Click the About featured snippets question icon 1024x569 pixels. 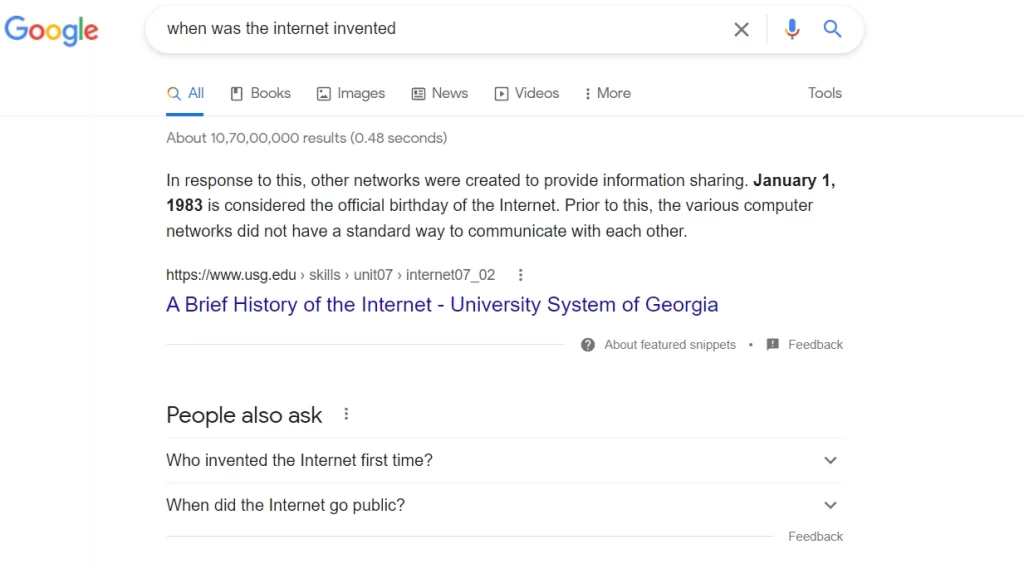click(x=588, y=345)
